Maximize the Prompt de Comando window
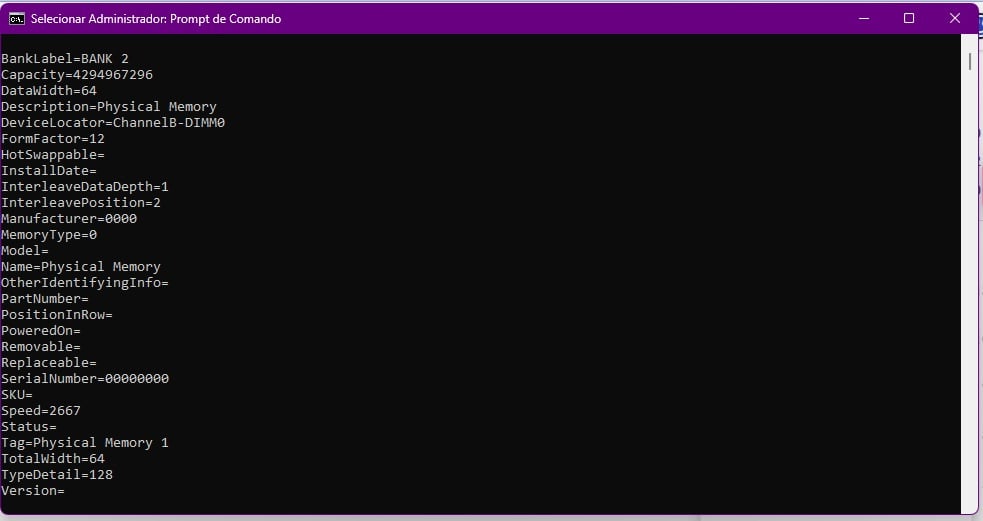The width and height of the screenshot is (983, 521). click(908, 19)
